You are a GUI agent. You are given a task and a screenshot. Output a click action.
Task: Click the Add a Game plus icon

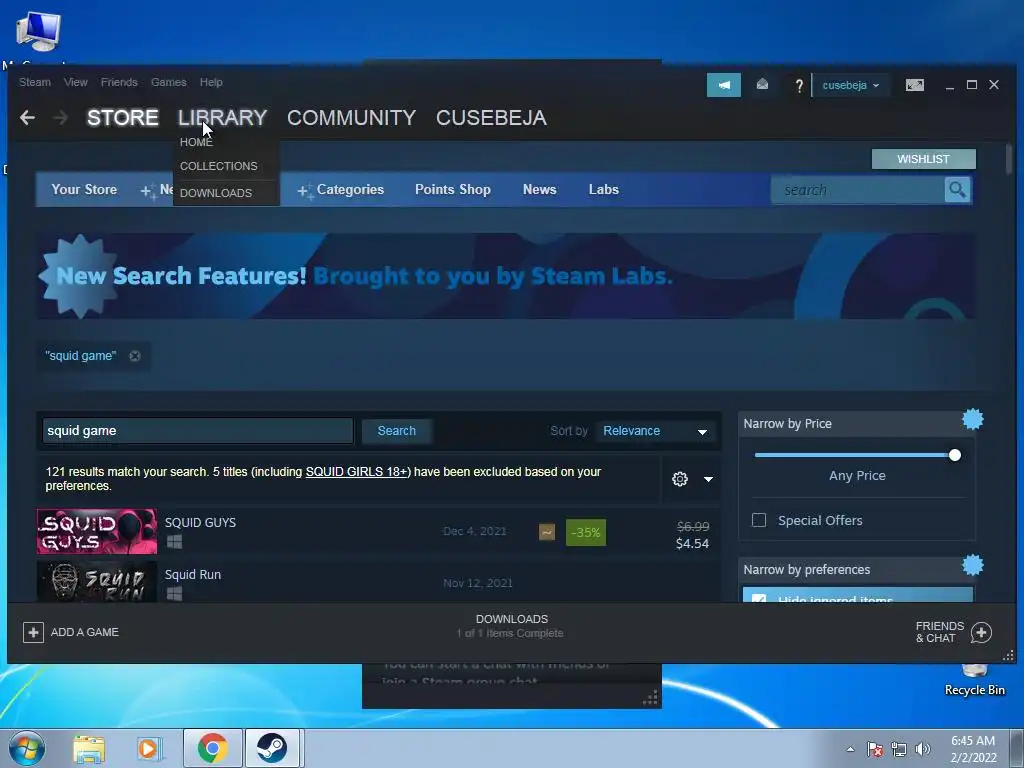pos(33,632)
